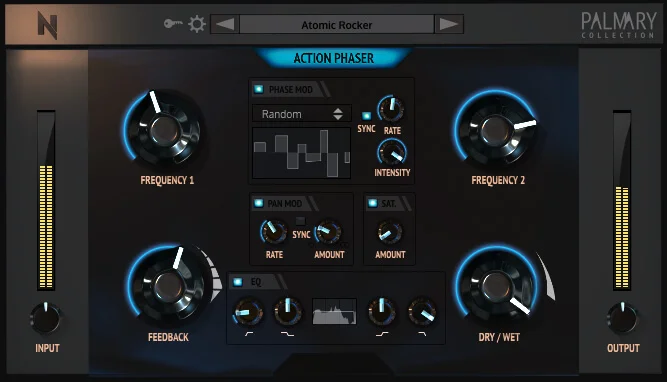
Task: Click the Intensity label
Action: click(392, 173)
